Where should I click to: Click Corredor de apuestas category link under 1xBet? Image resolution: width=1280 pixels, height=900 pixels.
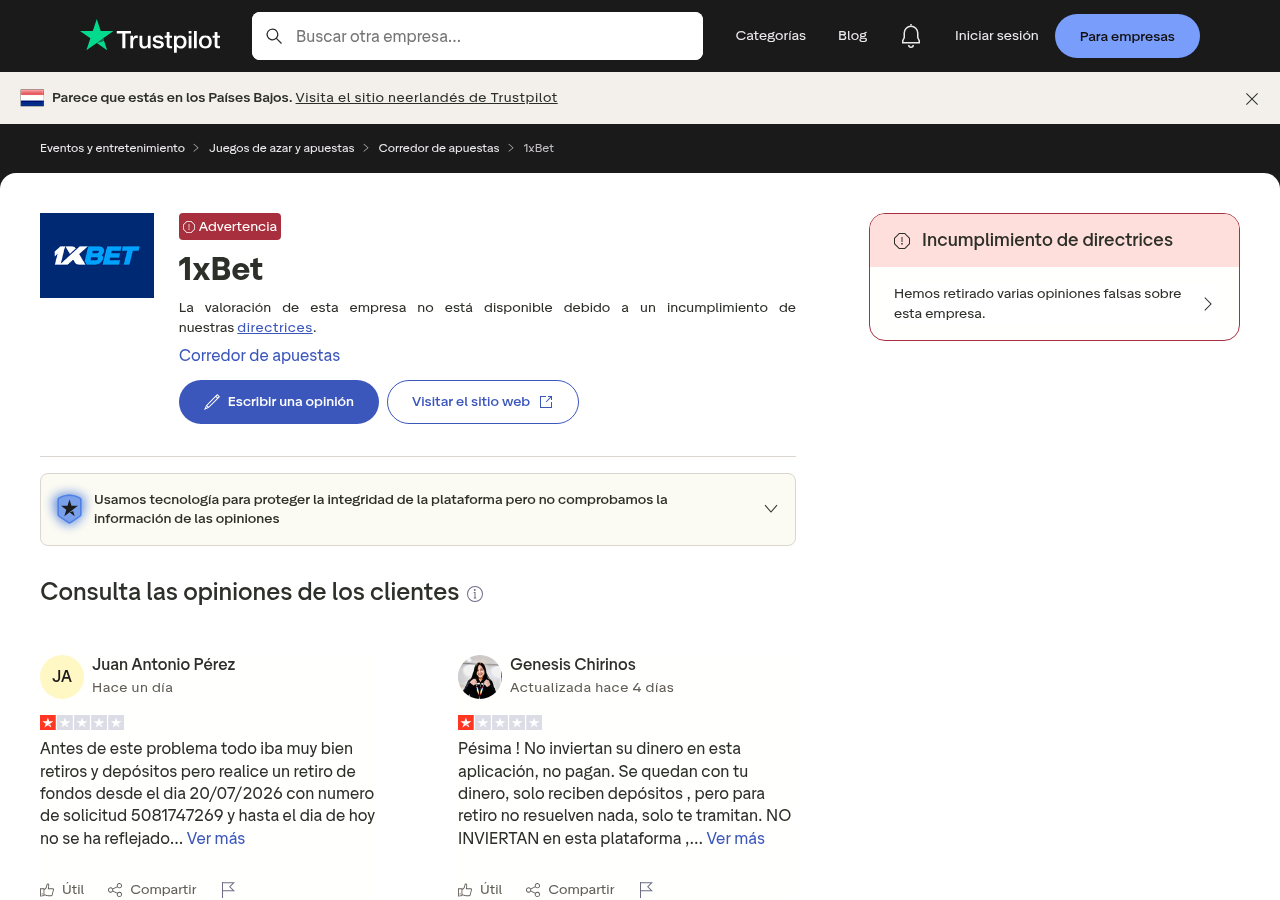pos(259,355)
